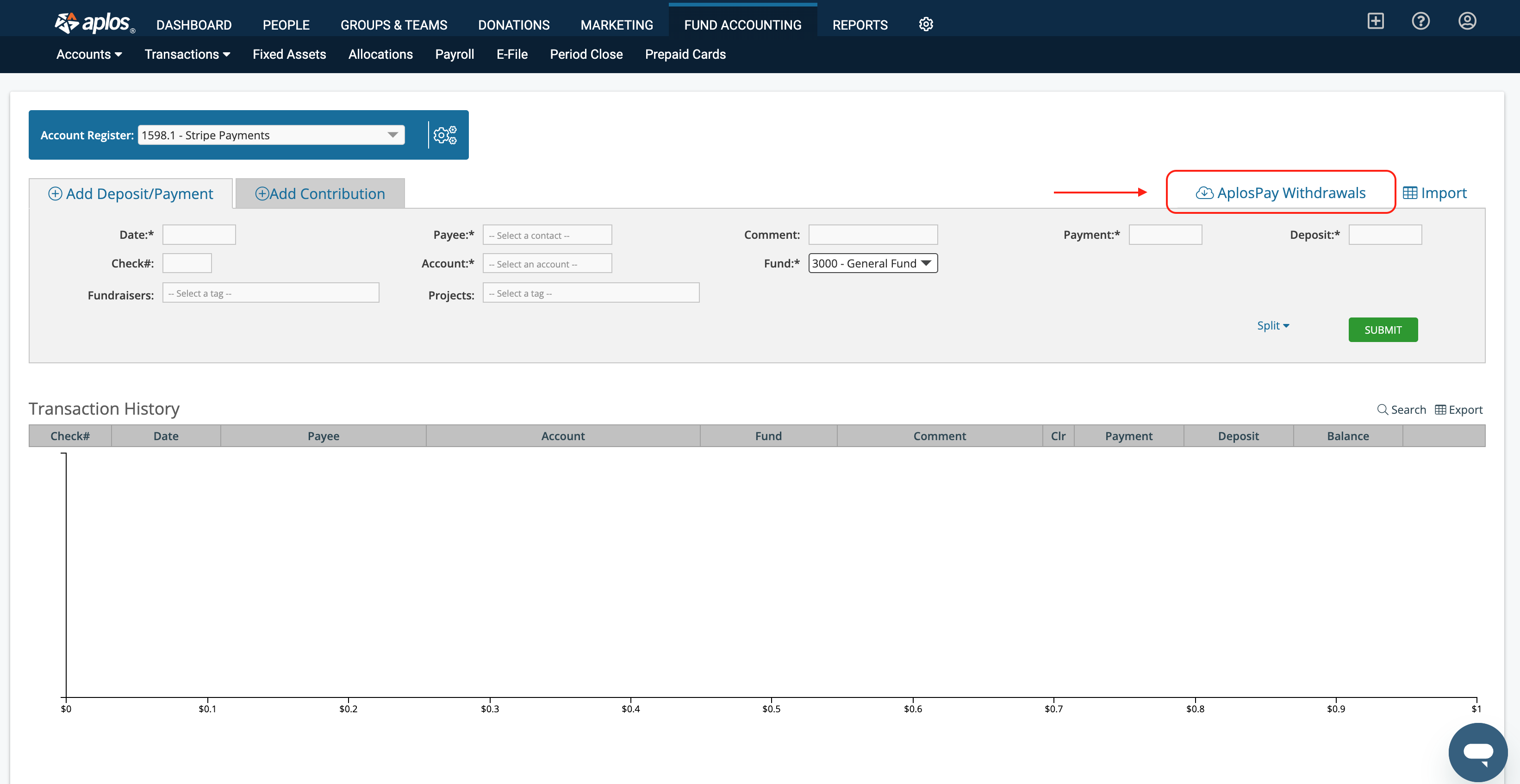Click the Clr column header
Image resolution: width=1520 pixels, height=784 pixels.
(x=1058, y=436)
